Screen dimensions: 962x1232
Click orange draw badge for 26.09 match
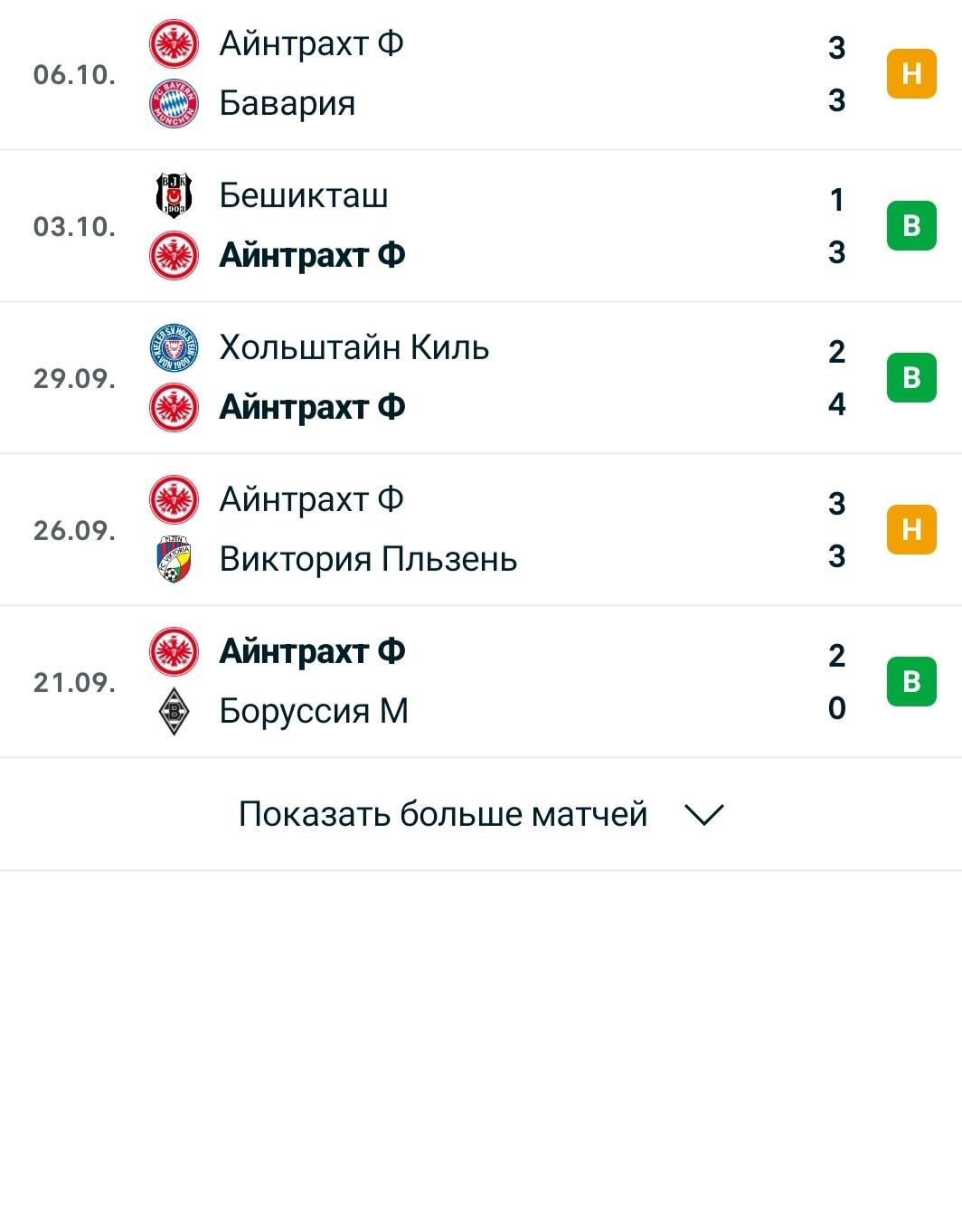click(x=911, y=529)
